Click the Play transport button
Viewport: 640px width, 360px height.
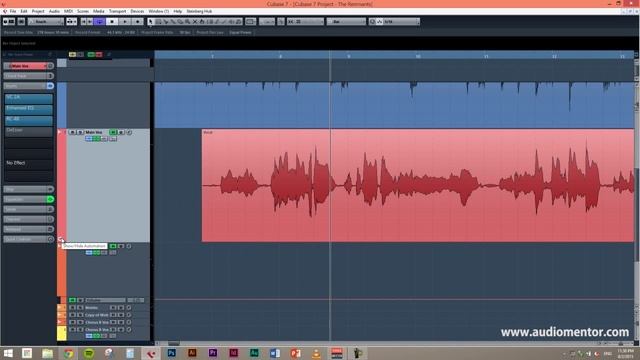[x=125, y=22]
